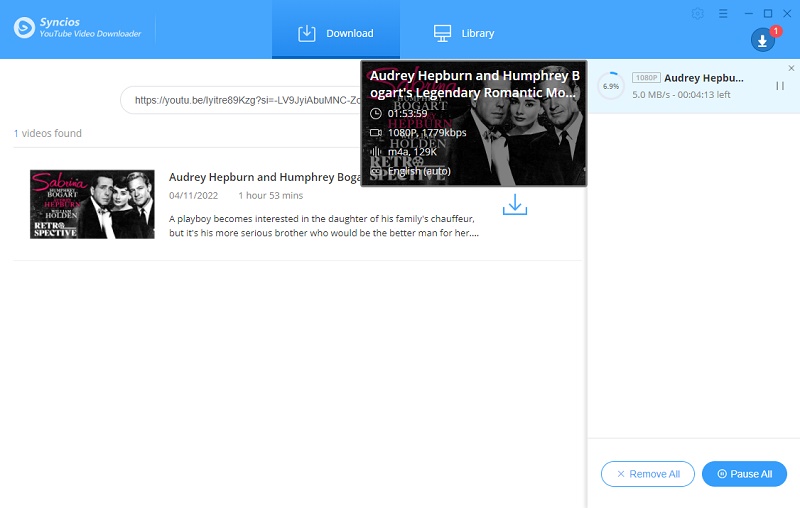The height and width of the screenshot is (508, 800).
Task: Toggle the download queue icon with badge
Action: [x=763, y=40]
